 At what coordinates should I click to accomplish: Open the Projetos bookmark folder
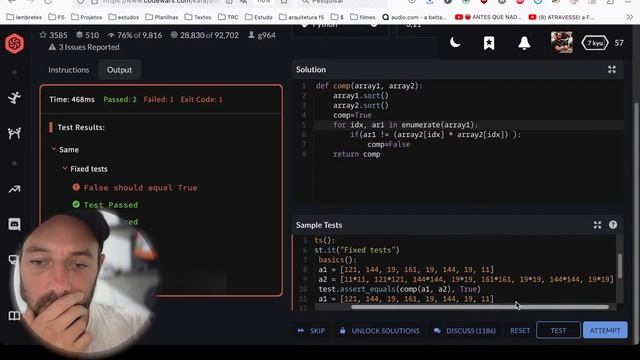(87, 17)
